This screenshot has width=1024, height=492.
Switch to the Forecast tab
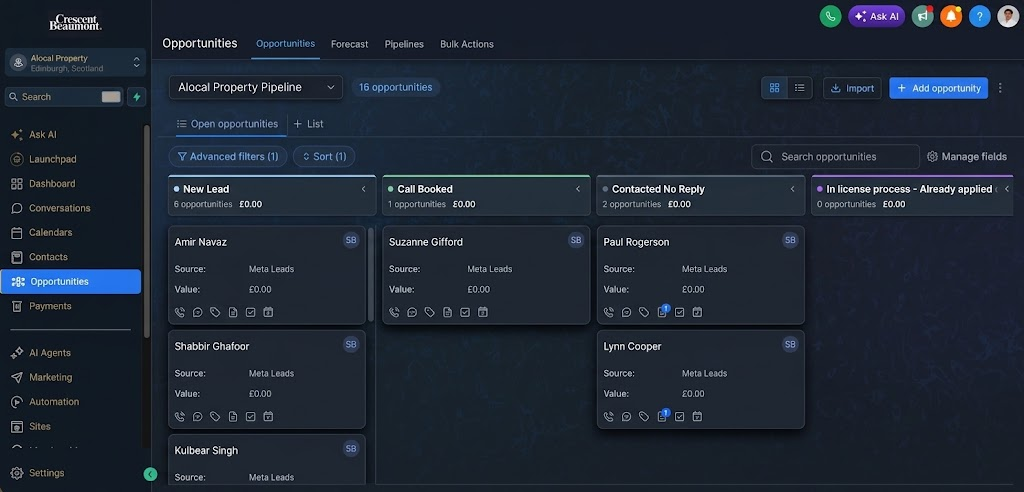point(349,44)
